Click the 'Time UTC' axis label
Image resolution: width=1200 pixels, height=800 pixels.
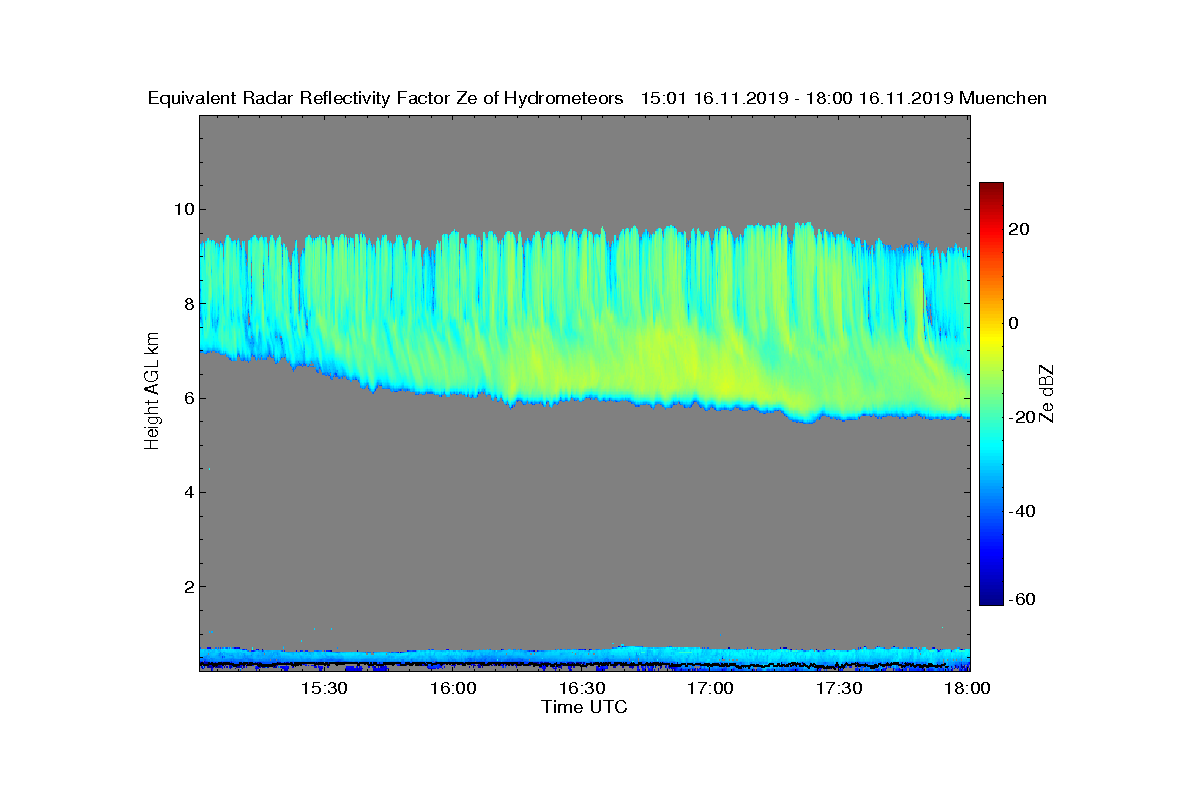point(585,707)
